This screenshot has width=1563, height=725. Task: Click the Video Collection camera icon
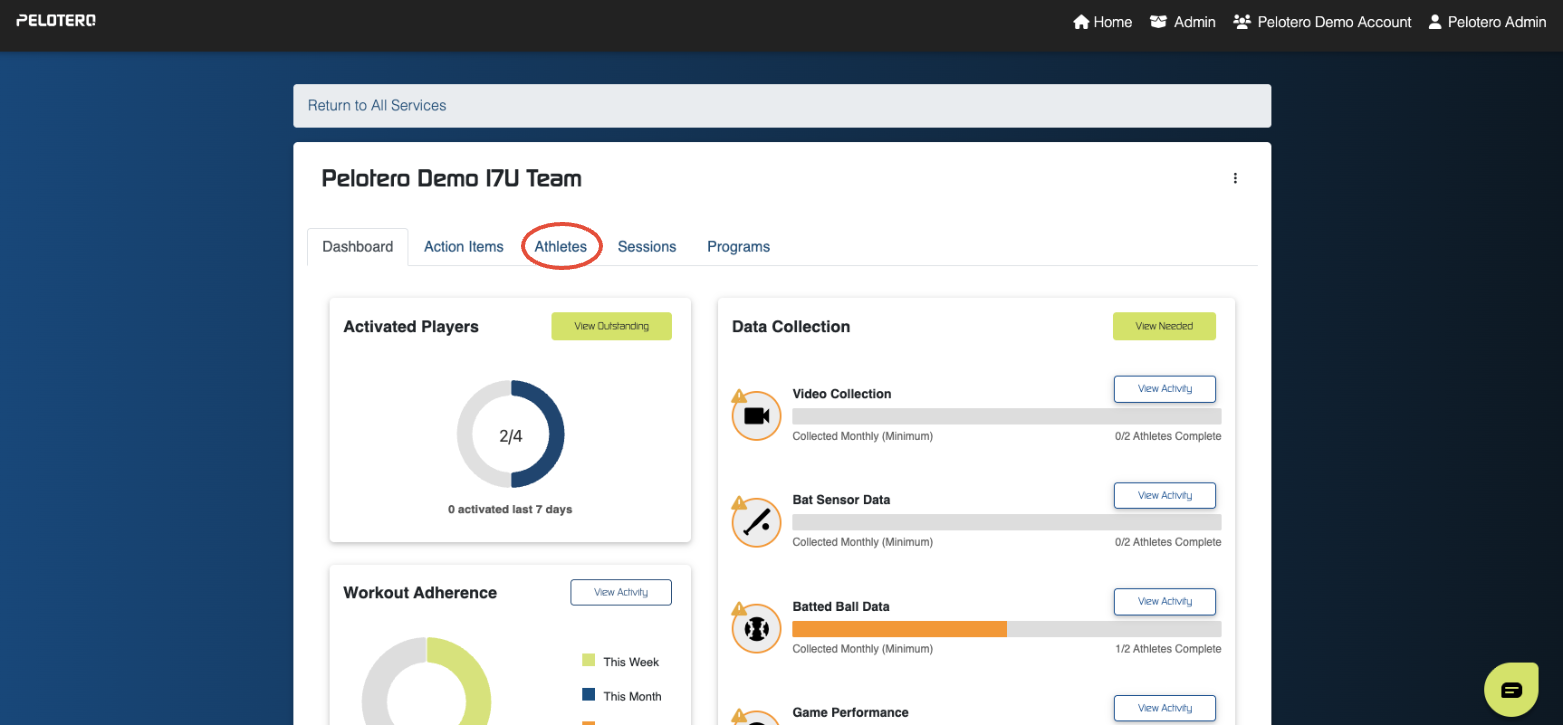(x=756, y=416)
